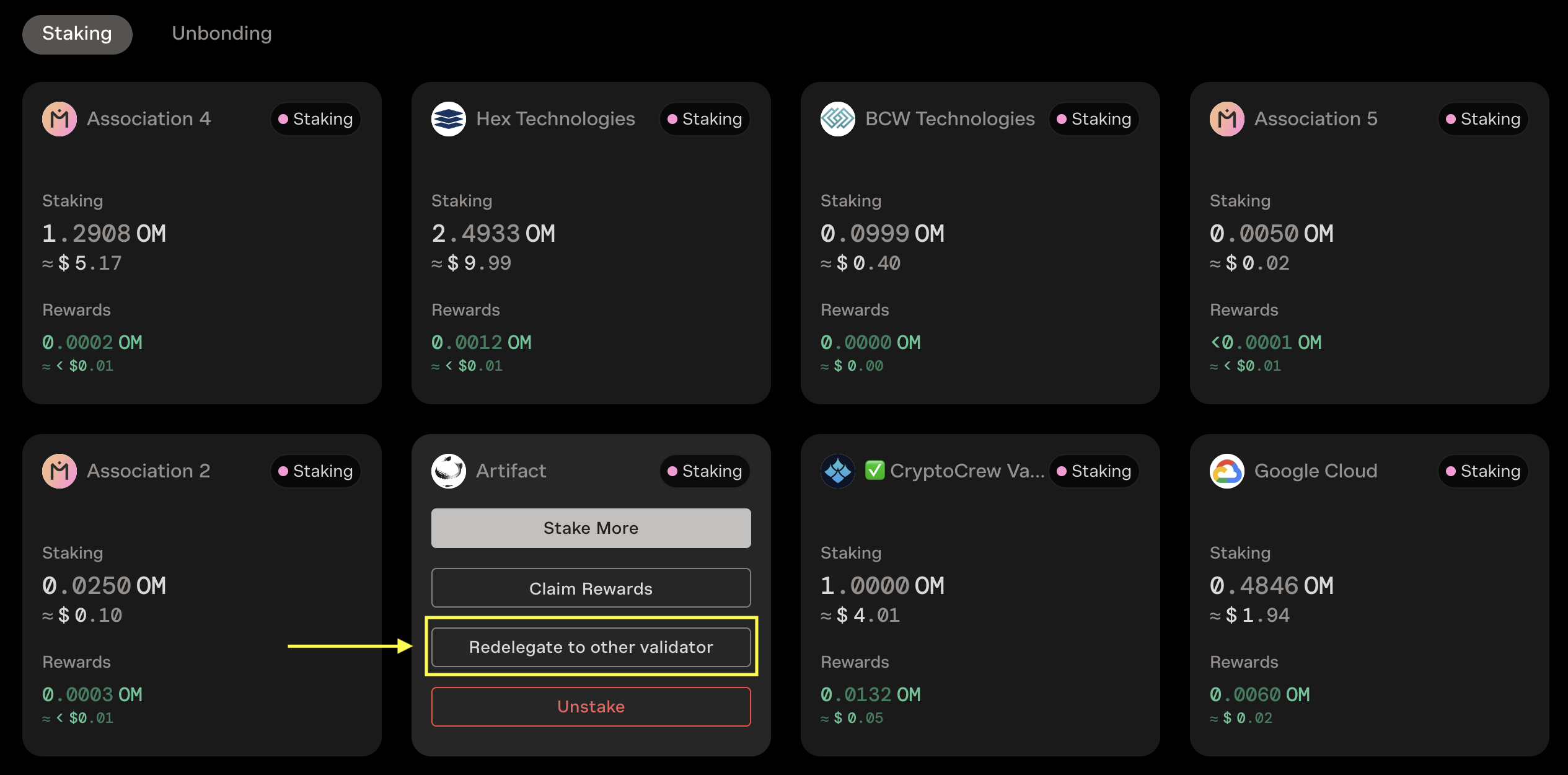This screenshot has height=775, width=1568.
Task: Select the BCW Technologies rewards amount
Action: (870, 342)
